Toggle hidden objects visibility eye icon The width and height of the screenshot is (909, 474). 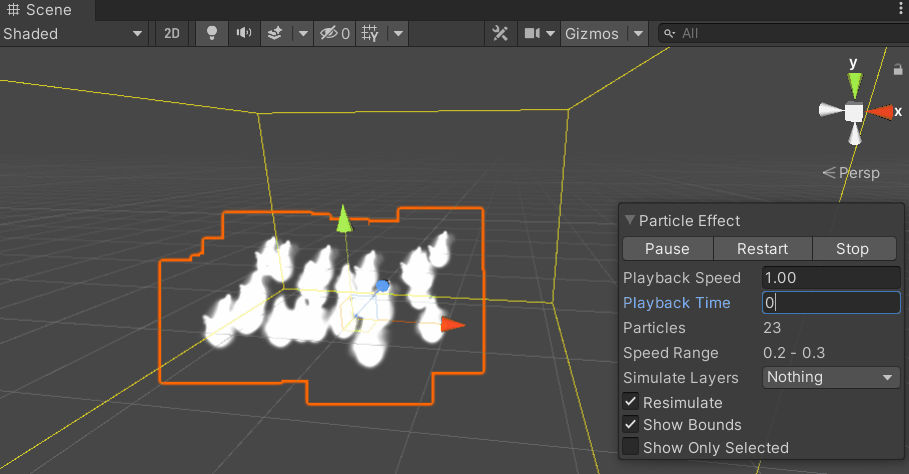[334, 34]
